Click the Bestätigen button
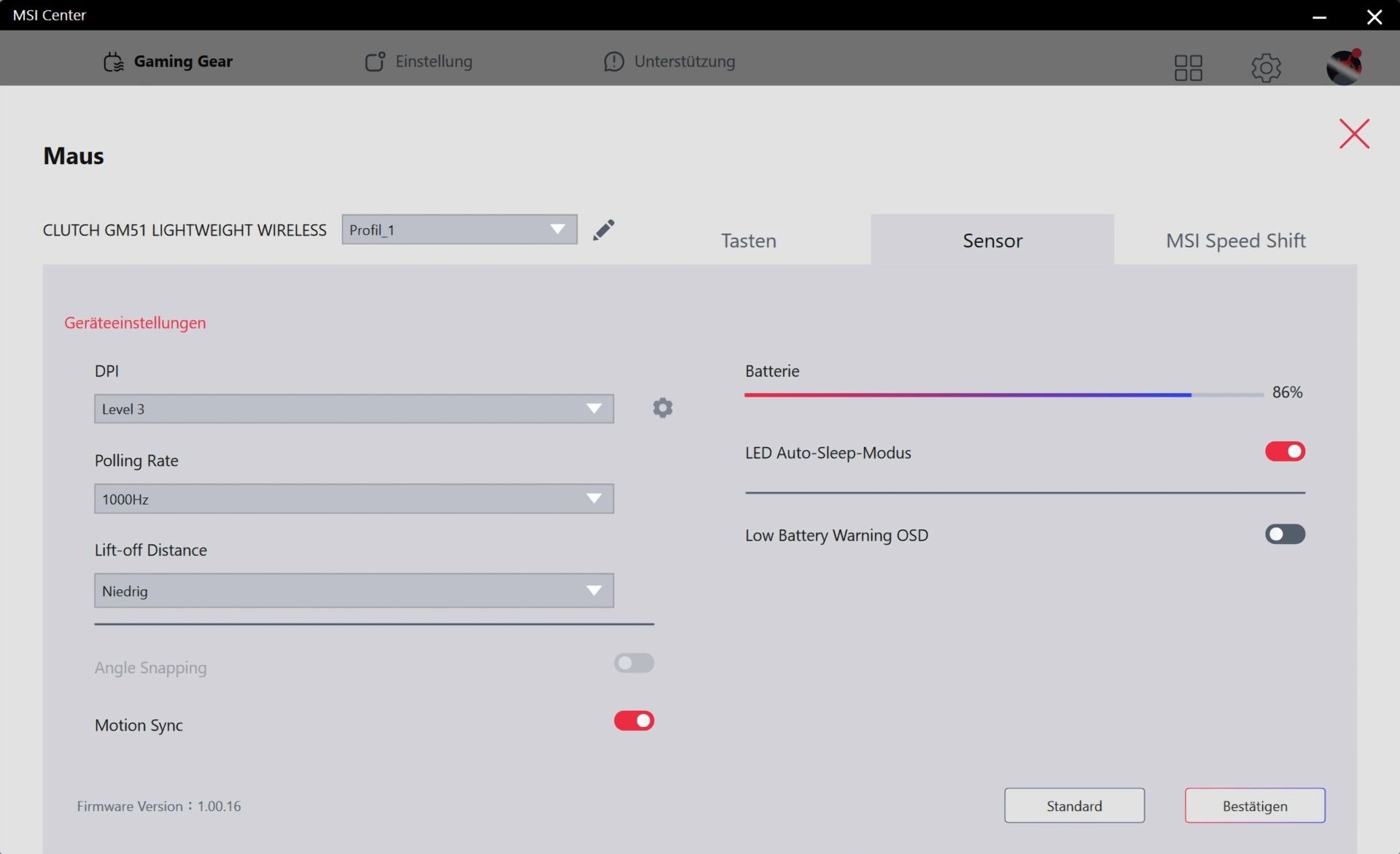1400x854 pixels. coord(1255,805)
